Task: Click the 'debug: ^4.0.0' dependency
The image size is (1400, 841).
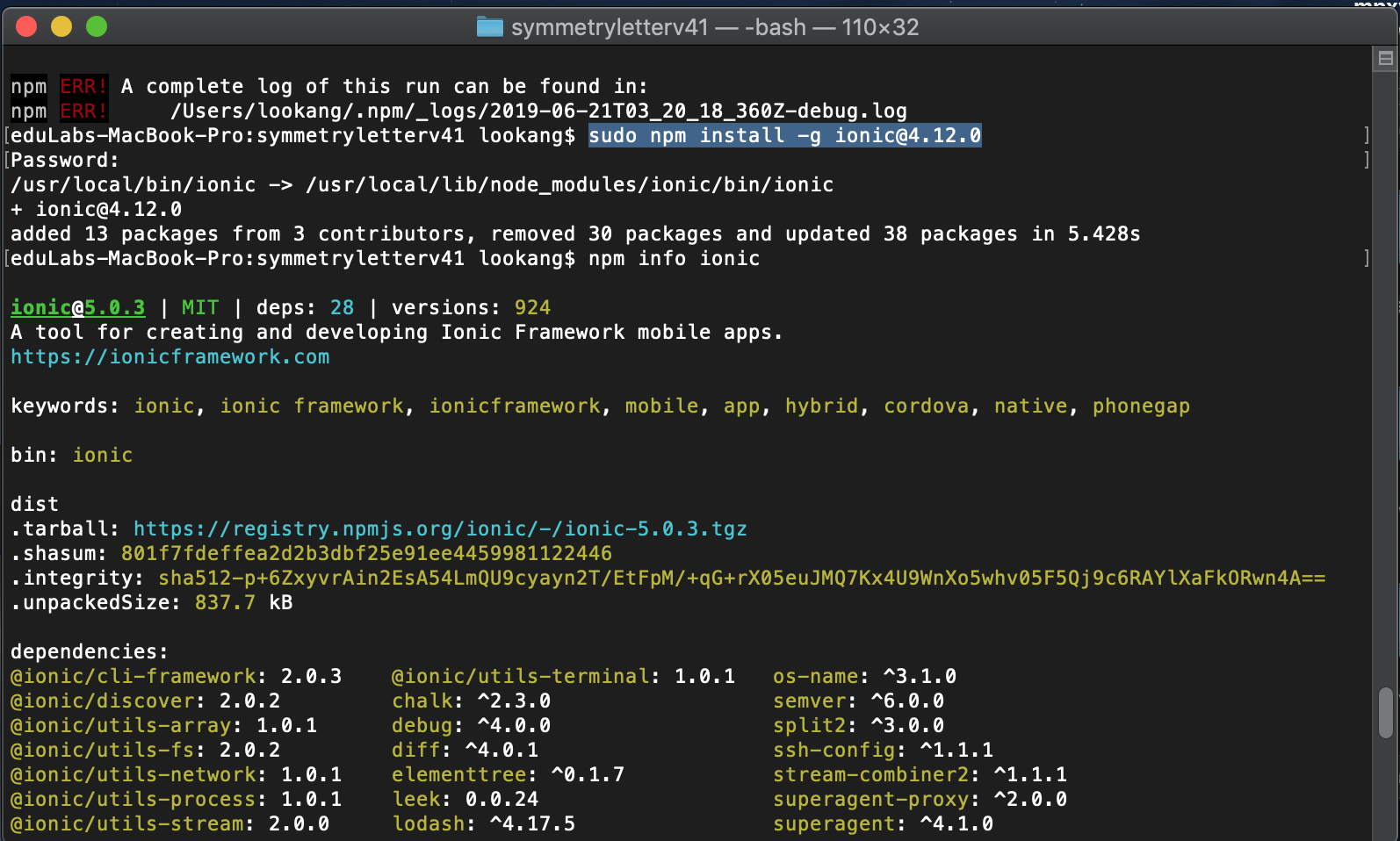Action: [472, 726]
